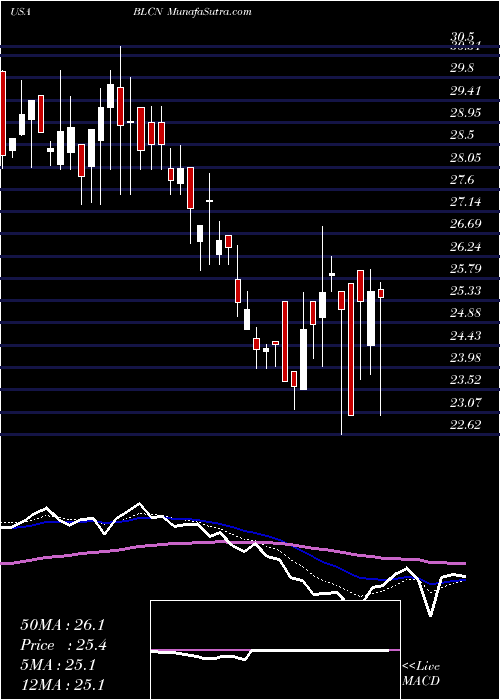Select the 24.43 price axis label

click(x=466, y=335)
